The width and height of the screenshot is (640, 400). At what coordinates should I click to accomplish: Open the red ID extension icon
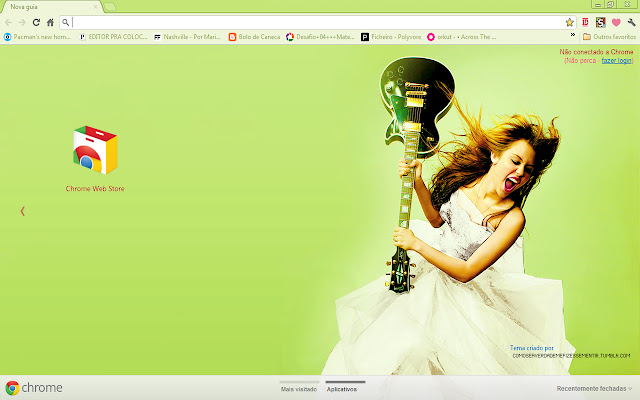tap(585, 22)
